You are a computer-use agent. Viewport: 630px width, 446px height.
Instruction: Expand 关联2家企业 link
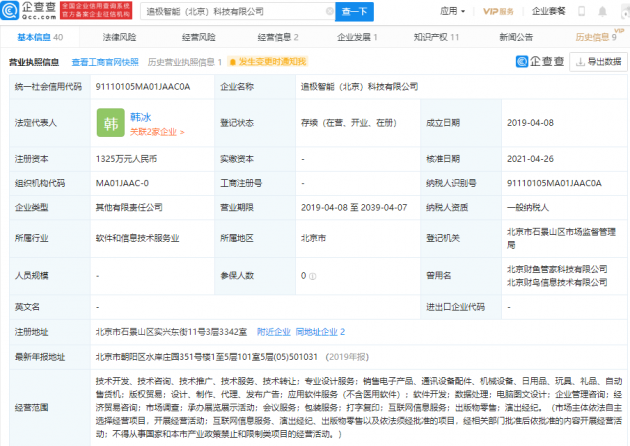coord(157,132)
